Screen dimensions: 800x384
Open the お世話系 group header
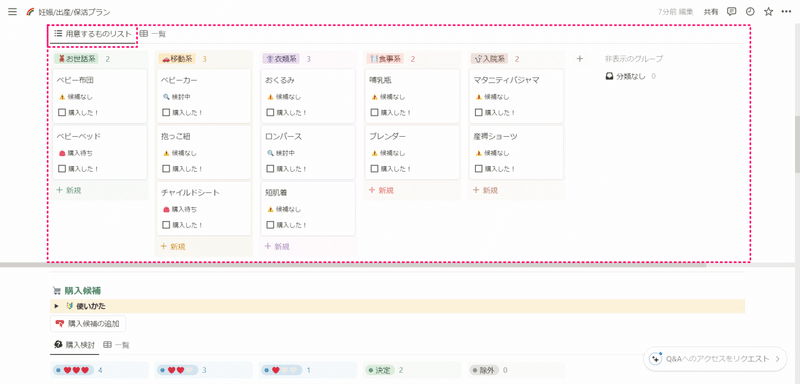pos(77,59)
